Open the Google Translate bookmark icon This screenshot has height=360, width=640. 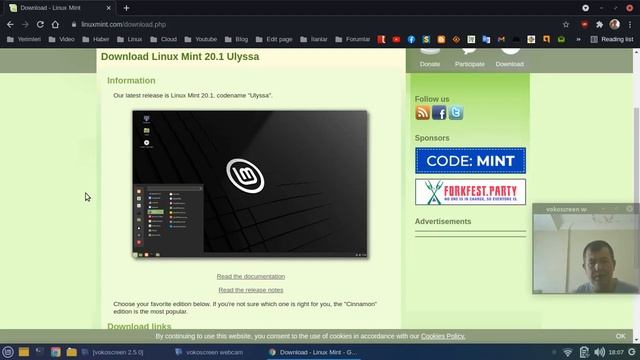(486, 39)
